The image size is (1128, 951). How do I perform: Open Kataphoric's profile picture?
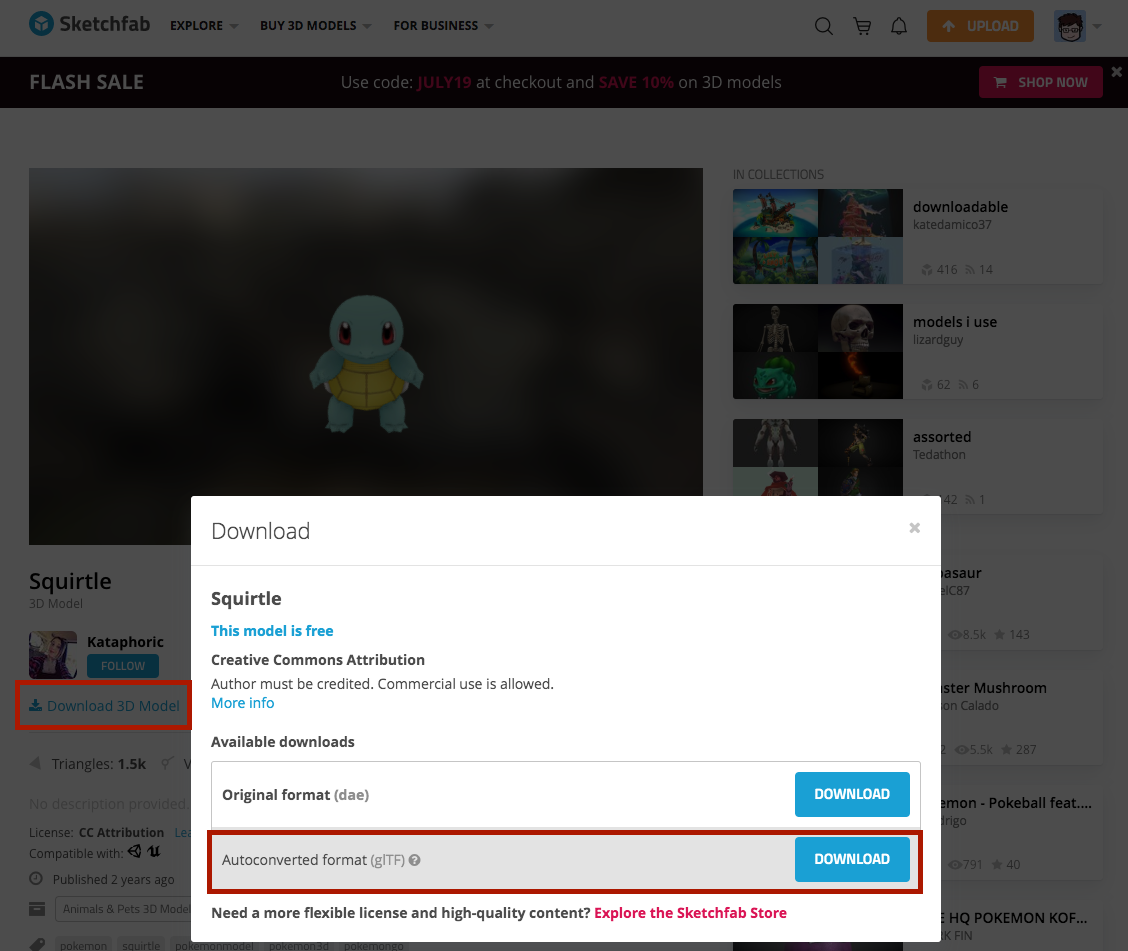click(x=53, y=655)
